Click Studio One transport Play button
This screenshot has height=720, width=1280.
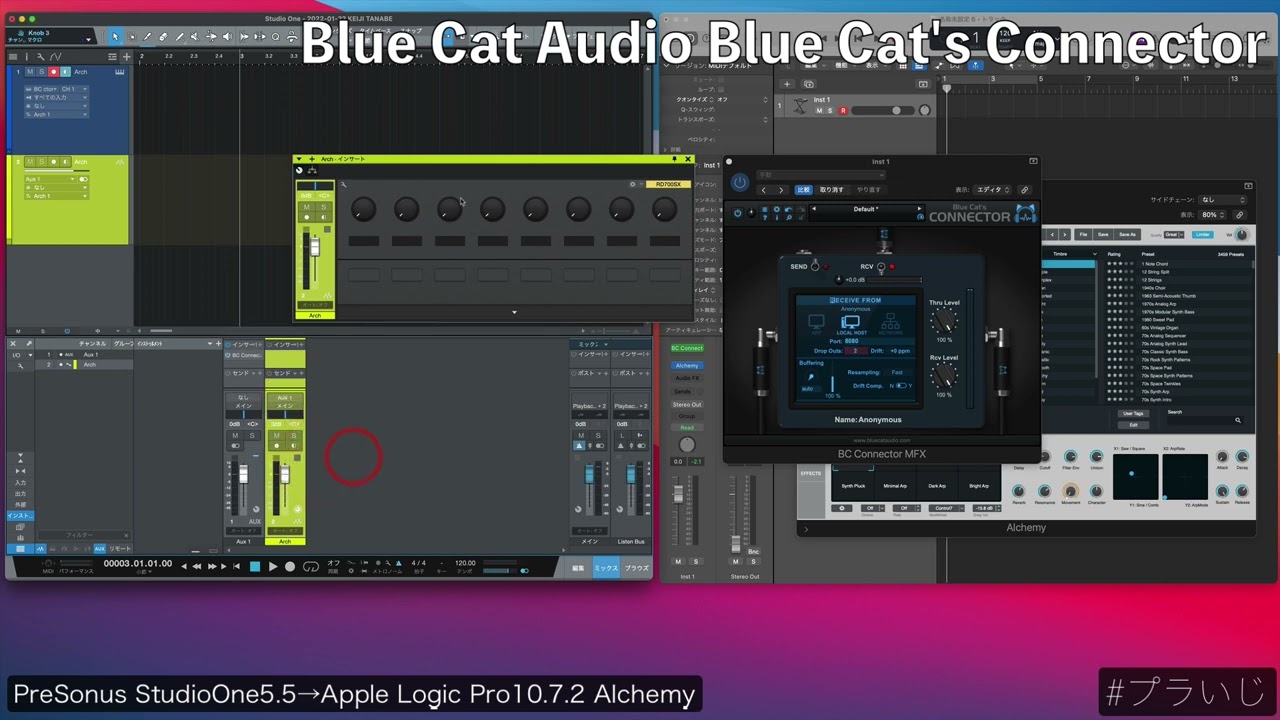tap(272, 567)
